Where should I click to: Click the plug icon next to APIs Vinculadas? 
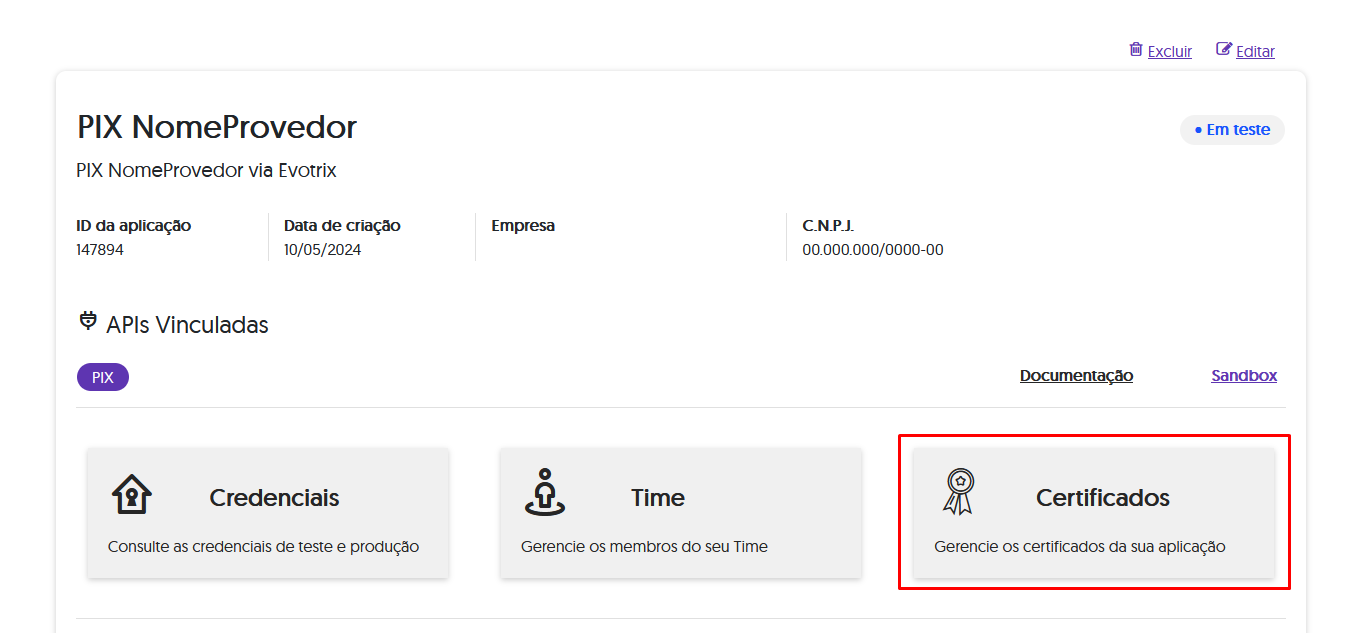(88, 322)
